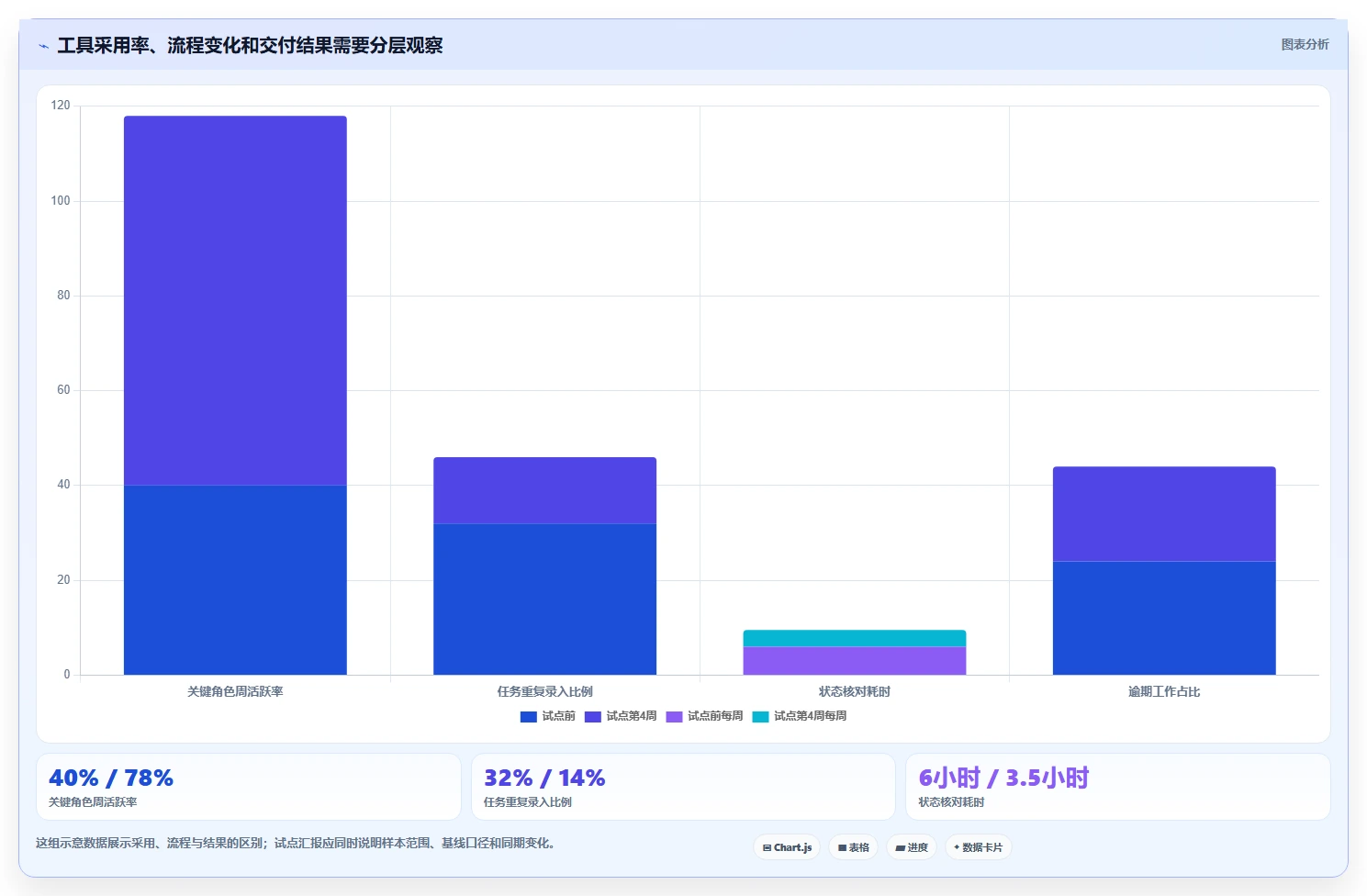Toggle the 试点前每周 legend series

point(704,716)
